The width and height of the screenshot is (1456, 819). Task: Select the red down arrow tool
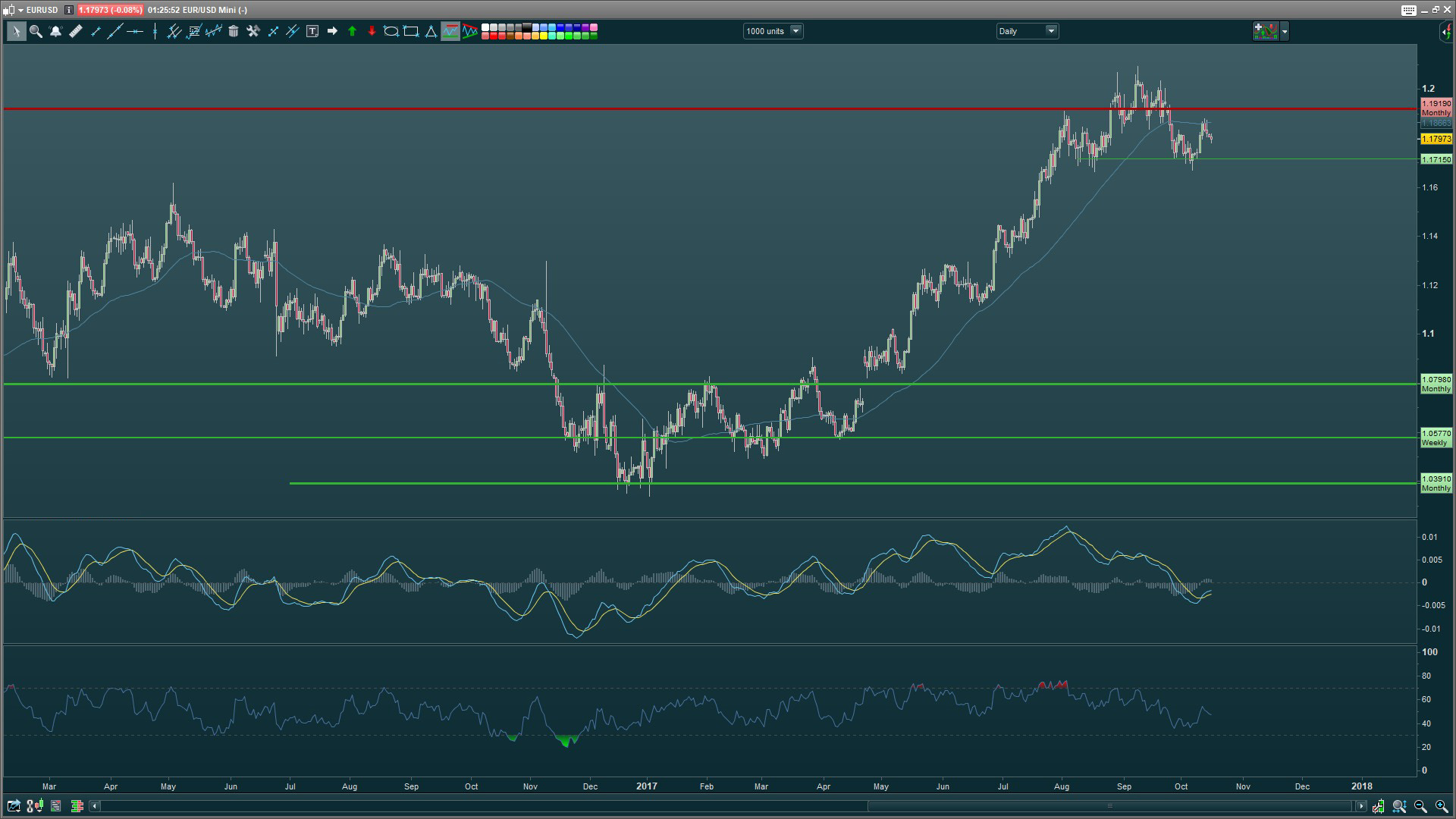coord(372,31)
